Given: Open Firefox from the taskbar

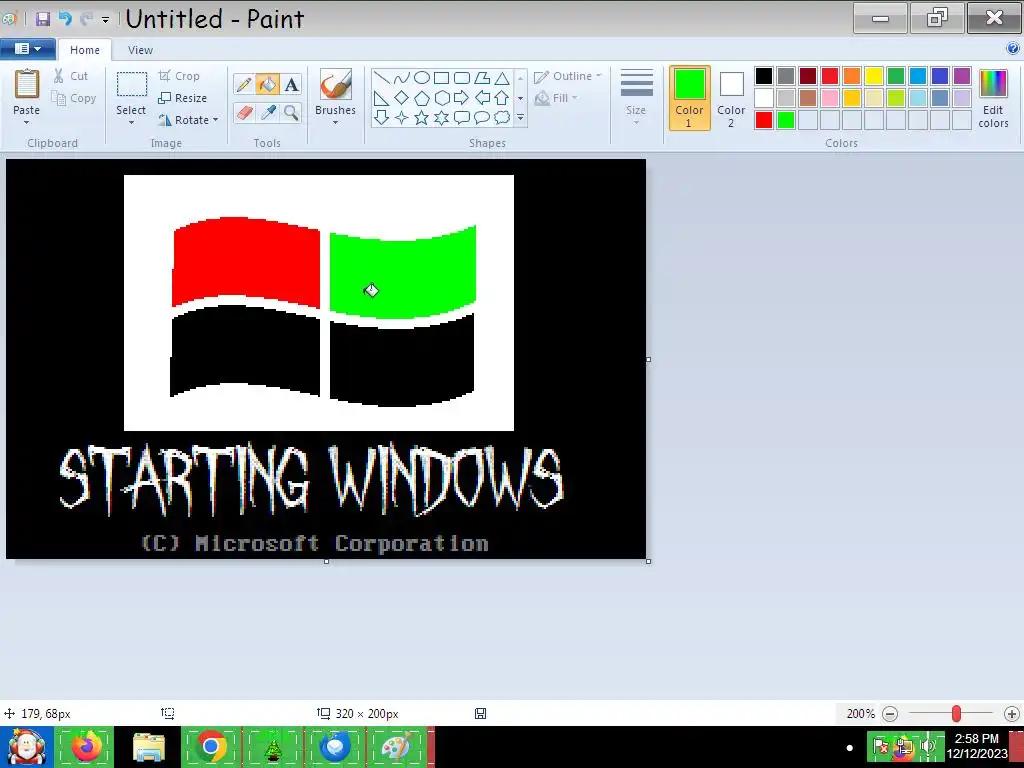Looking at the screenshot, I should point(87,746).
